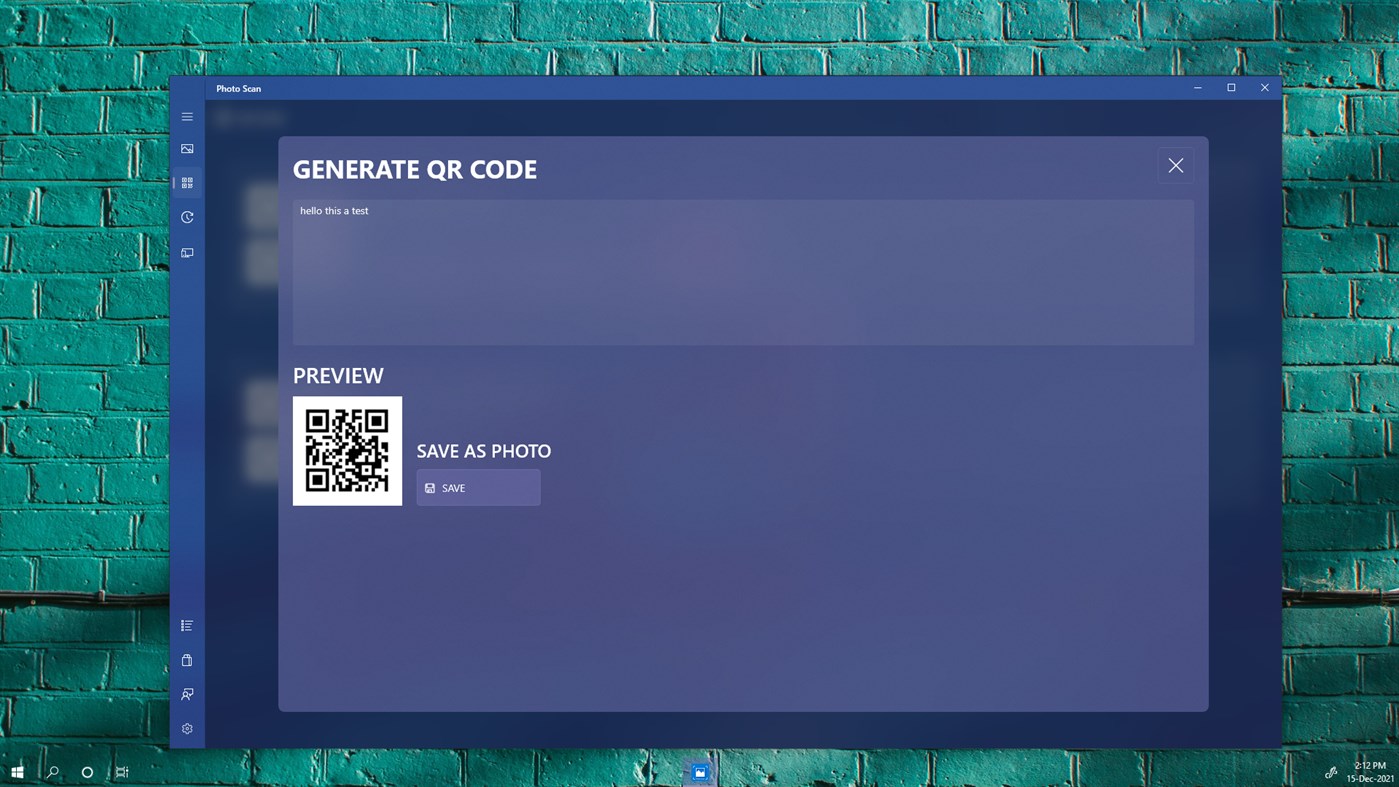Select Photo Scan on the taskbar
The width and height of the screenshot is (1399, 787).
[x=699, y=771]
